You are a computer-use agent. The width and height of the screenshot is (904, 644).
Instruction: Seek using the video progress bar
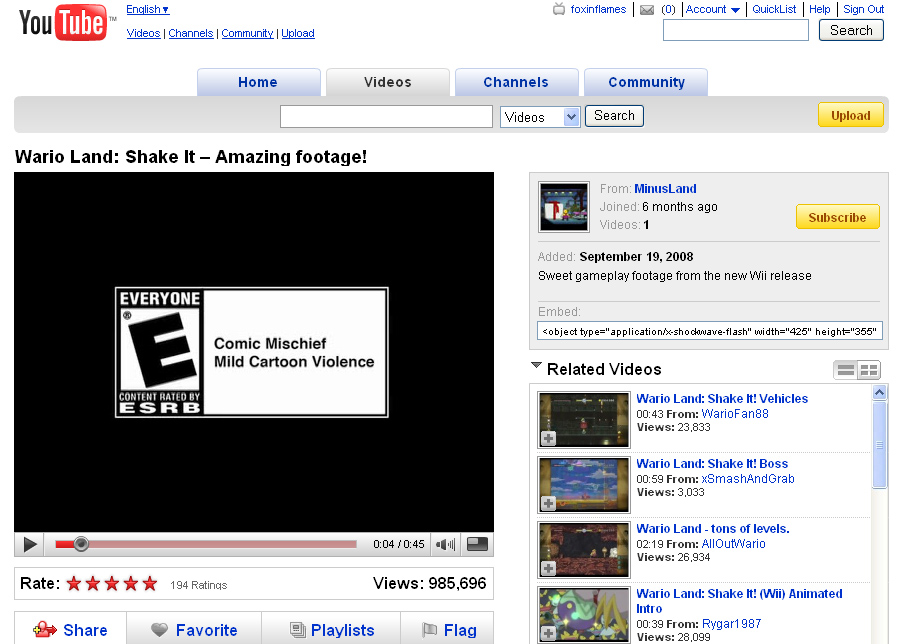[206, 544]
